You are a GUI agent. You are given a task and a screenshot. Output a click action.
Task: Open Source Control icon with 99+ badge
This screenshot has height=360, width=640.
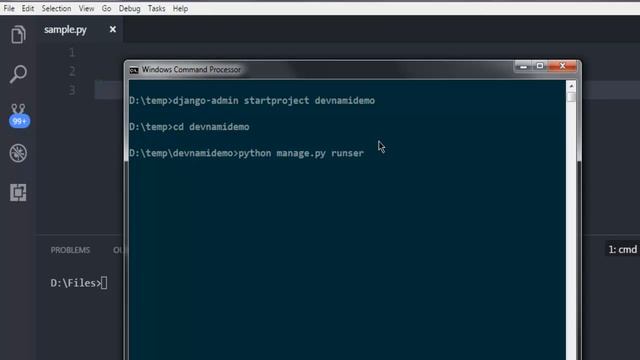click(x=19, y=116)
